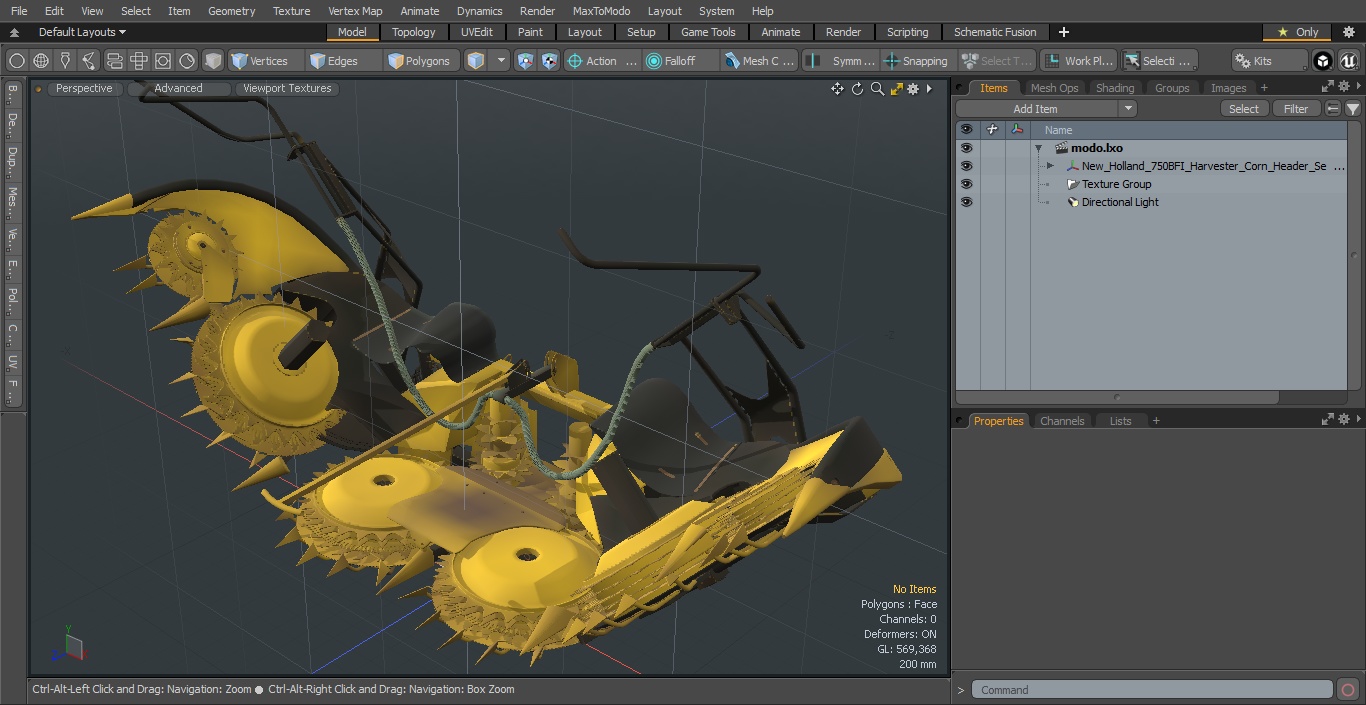Click the Command input field
This screenshot has height=705, width=1366.
tap(1152, 690)
